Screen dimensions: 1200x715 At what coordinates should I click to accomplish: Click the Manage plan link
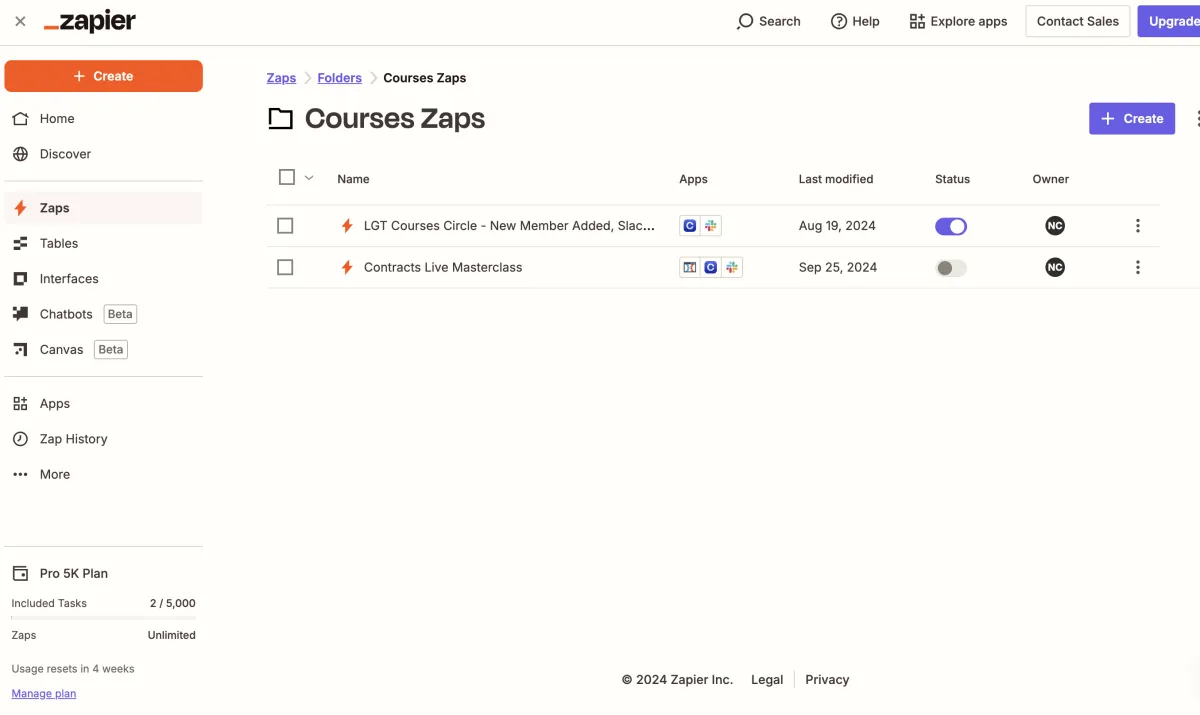[x=44, y=694]
